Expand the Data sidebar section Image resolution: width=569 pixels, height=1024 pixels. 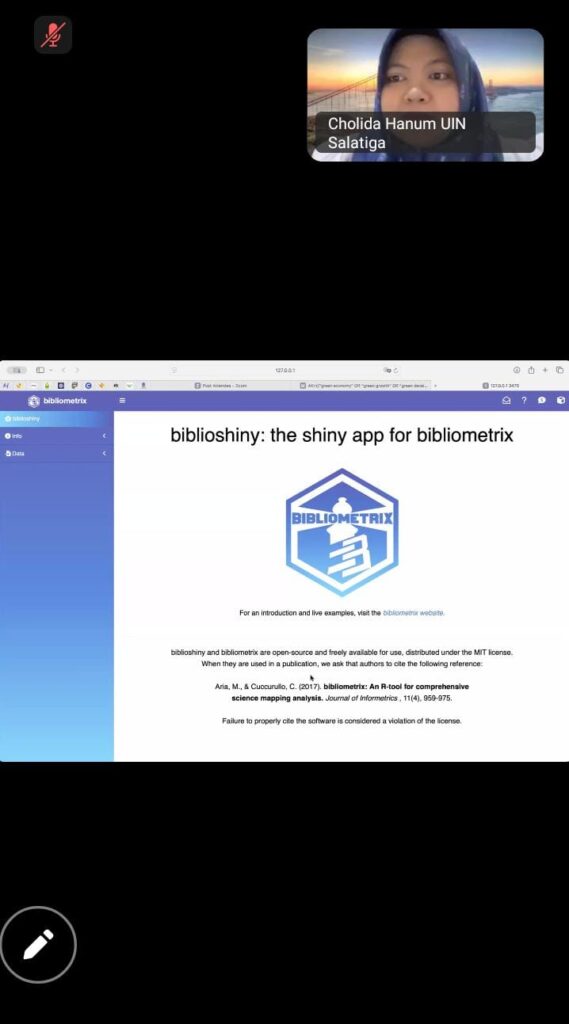coord(56,453)
